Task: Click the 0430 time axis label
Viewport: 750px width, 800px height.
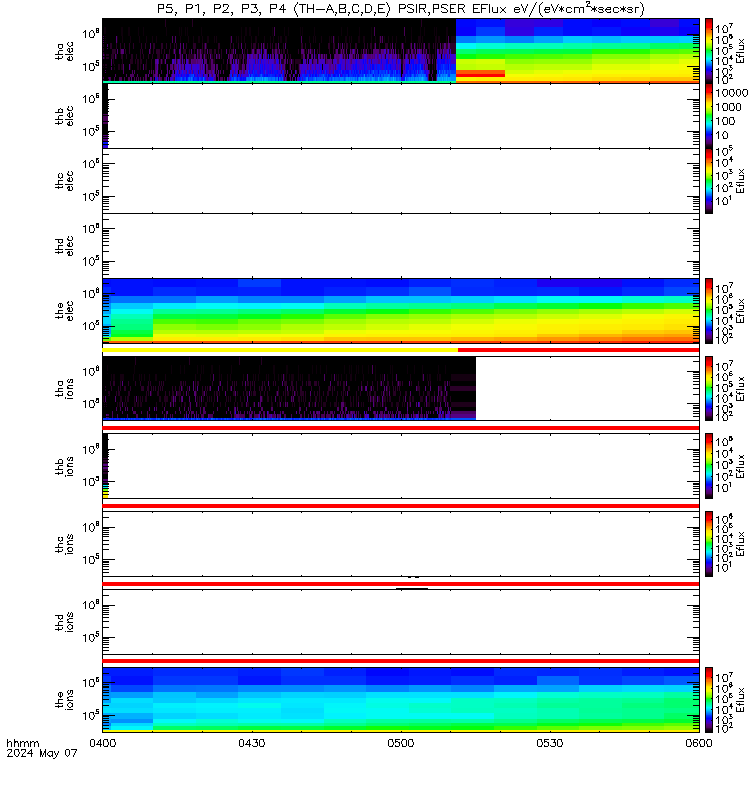Action: [x=252, y=743]
